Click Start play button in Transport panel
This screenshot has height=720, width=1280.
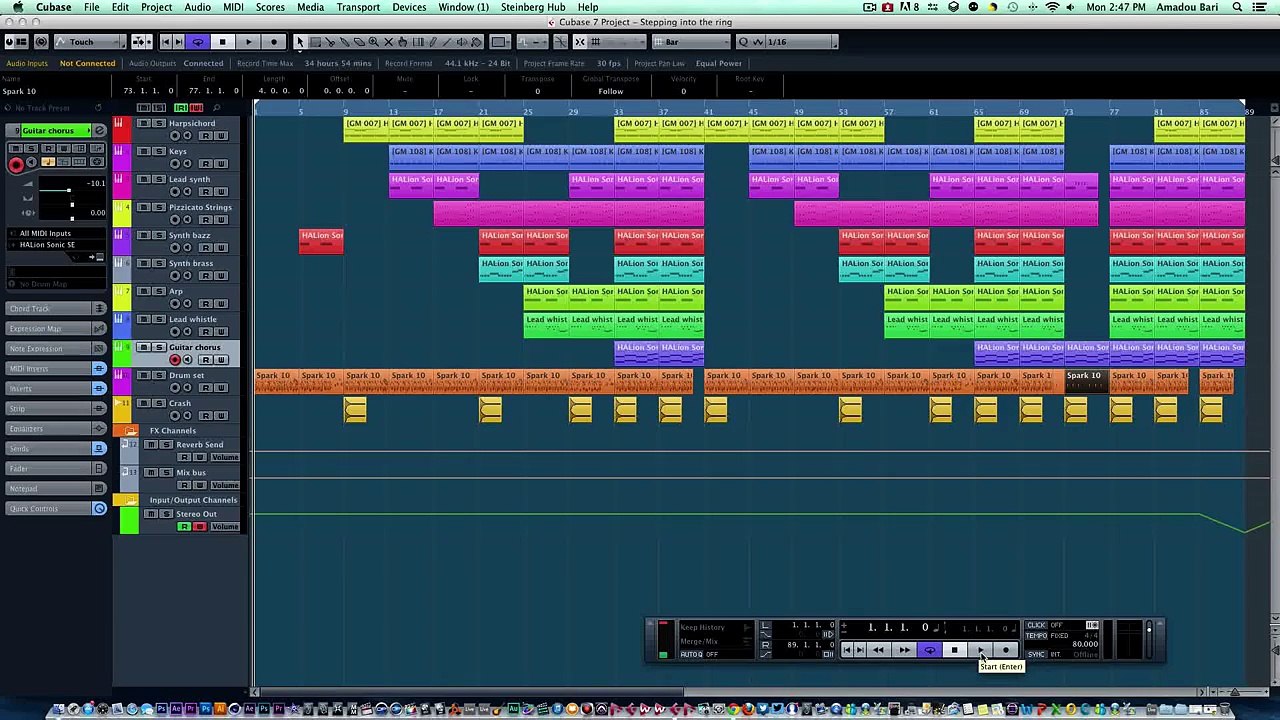pos(980,650)
